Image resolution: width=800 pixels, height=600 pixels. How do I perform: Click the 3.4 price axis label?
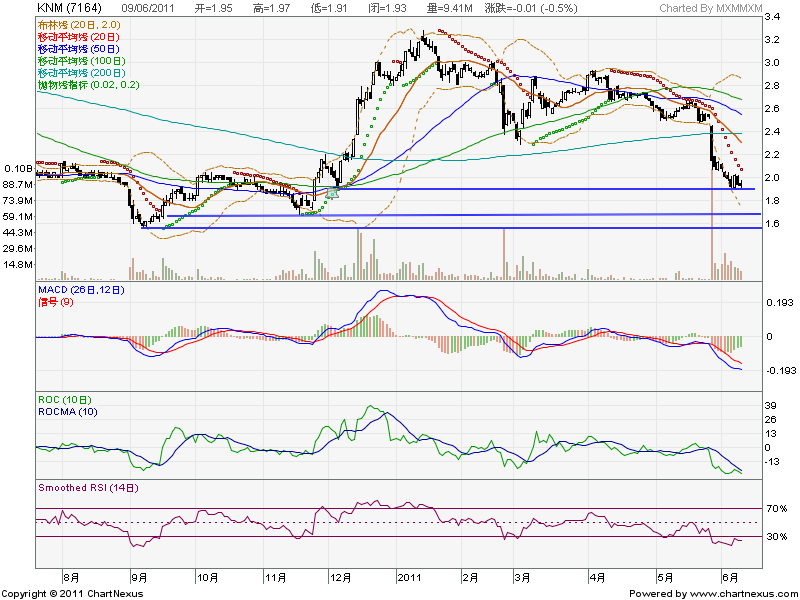pyautogui.click(x=773, y=17)
